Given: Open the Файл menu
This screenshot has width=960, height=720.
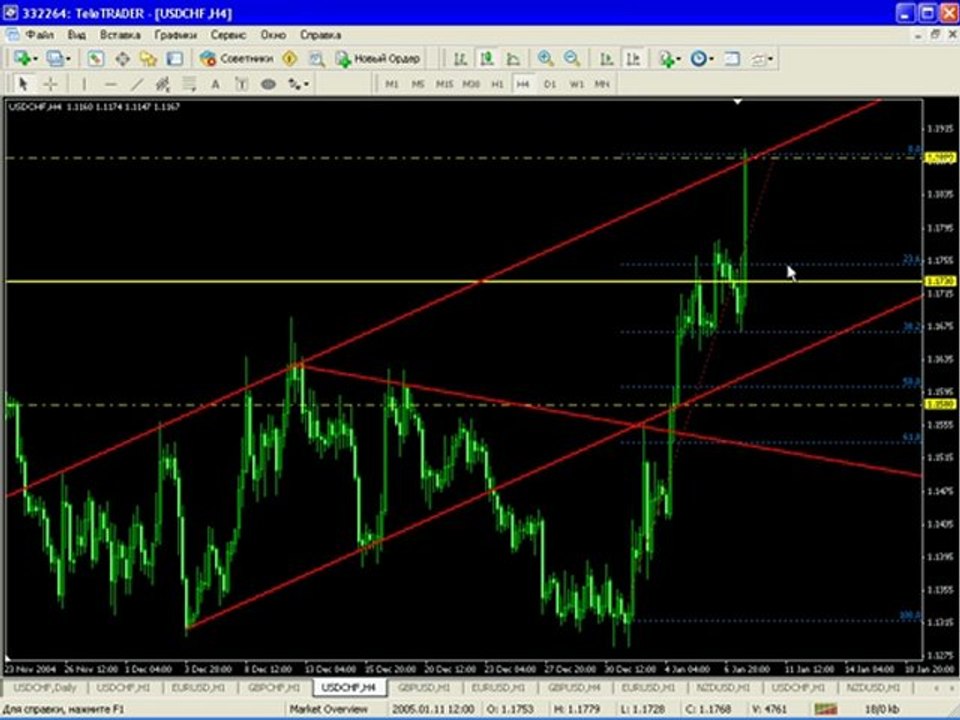Looking at the screenshot, I should click(x=40, y=35).
